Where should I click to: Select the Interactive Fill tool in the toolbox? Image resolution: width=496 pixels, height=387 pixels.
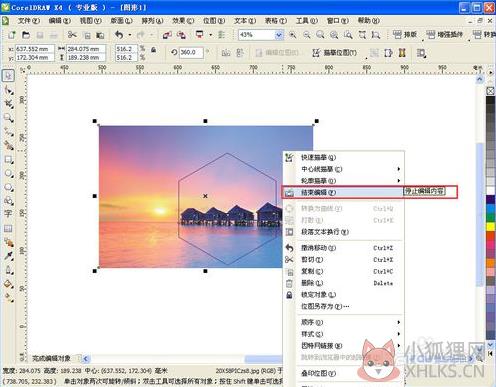[x=8, y=298]
